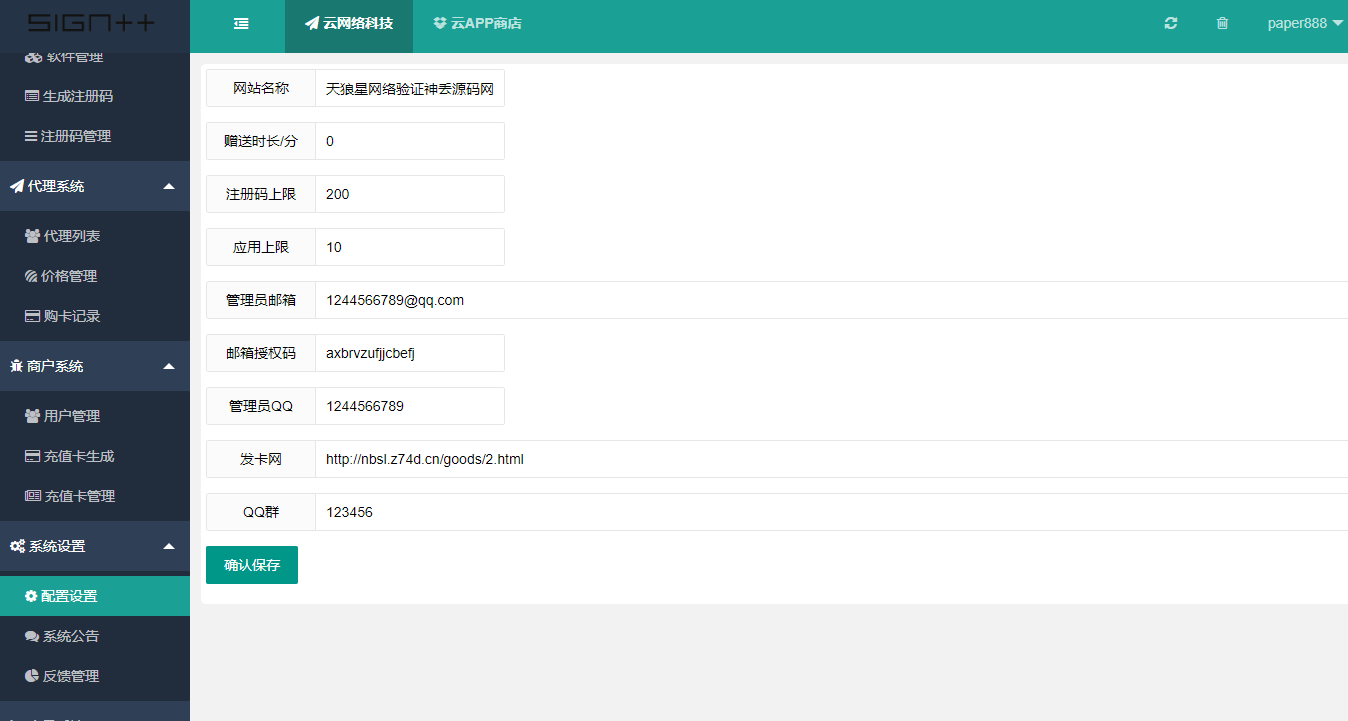Open 购卡记录 sidebar entry
Image resolution: width=1348 pixels, height=721 pixels.
71,316
